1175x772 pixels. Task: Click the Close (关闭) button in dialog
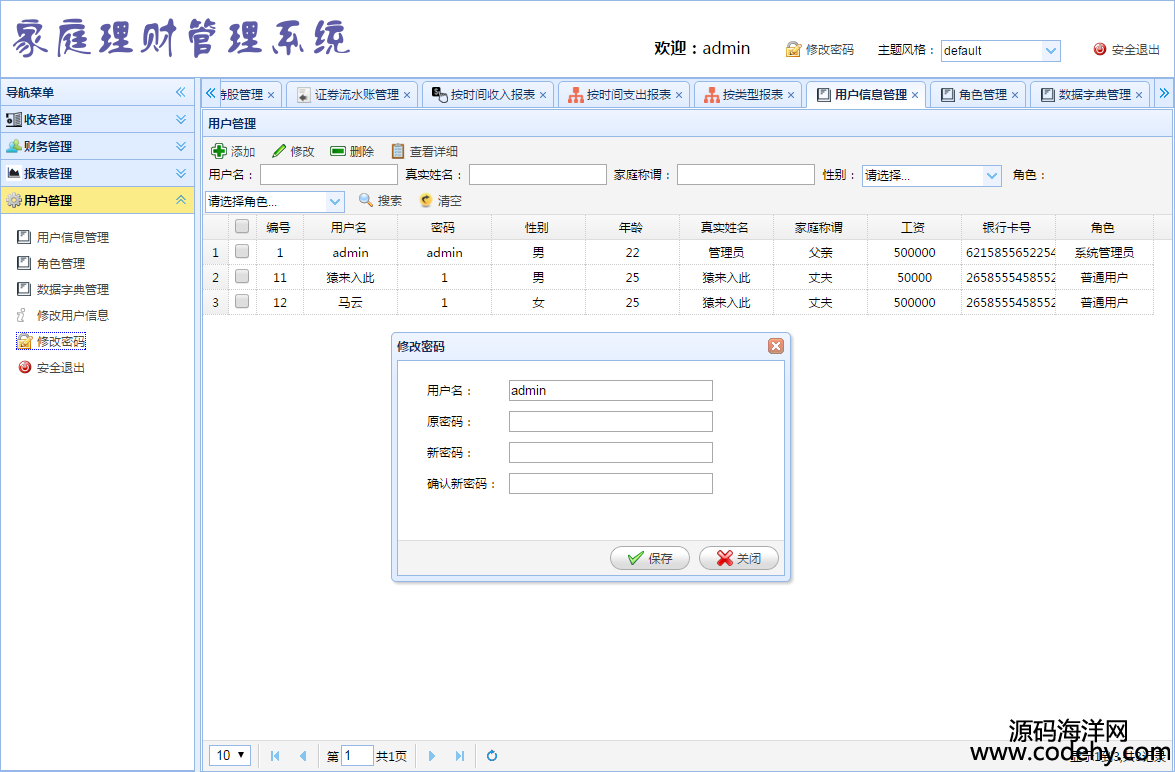click(x=739, y=558)
